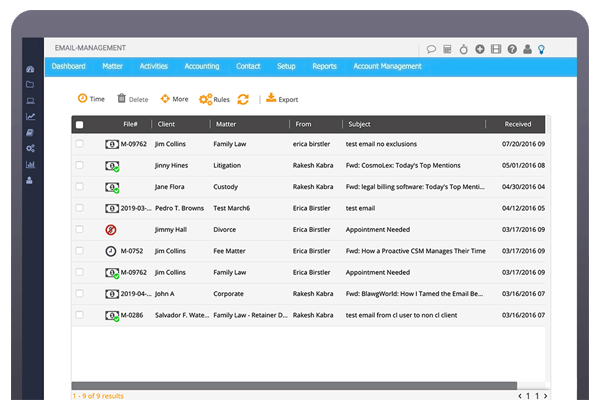The width and height of the screenshot is (600, 400).
Task: Tick the checkbox for Jane Flora row
Action: tap(79, 187)
